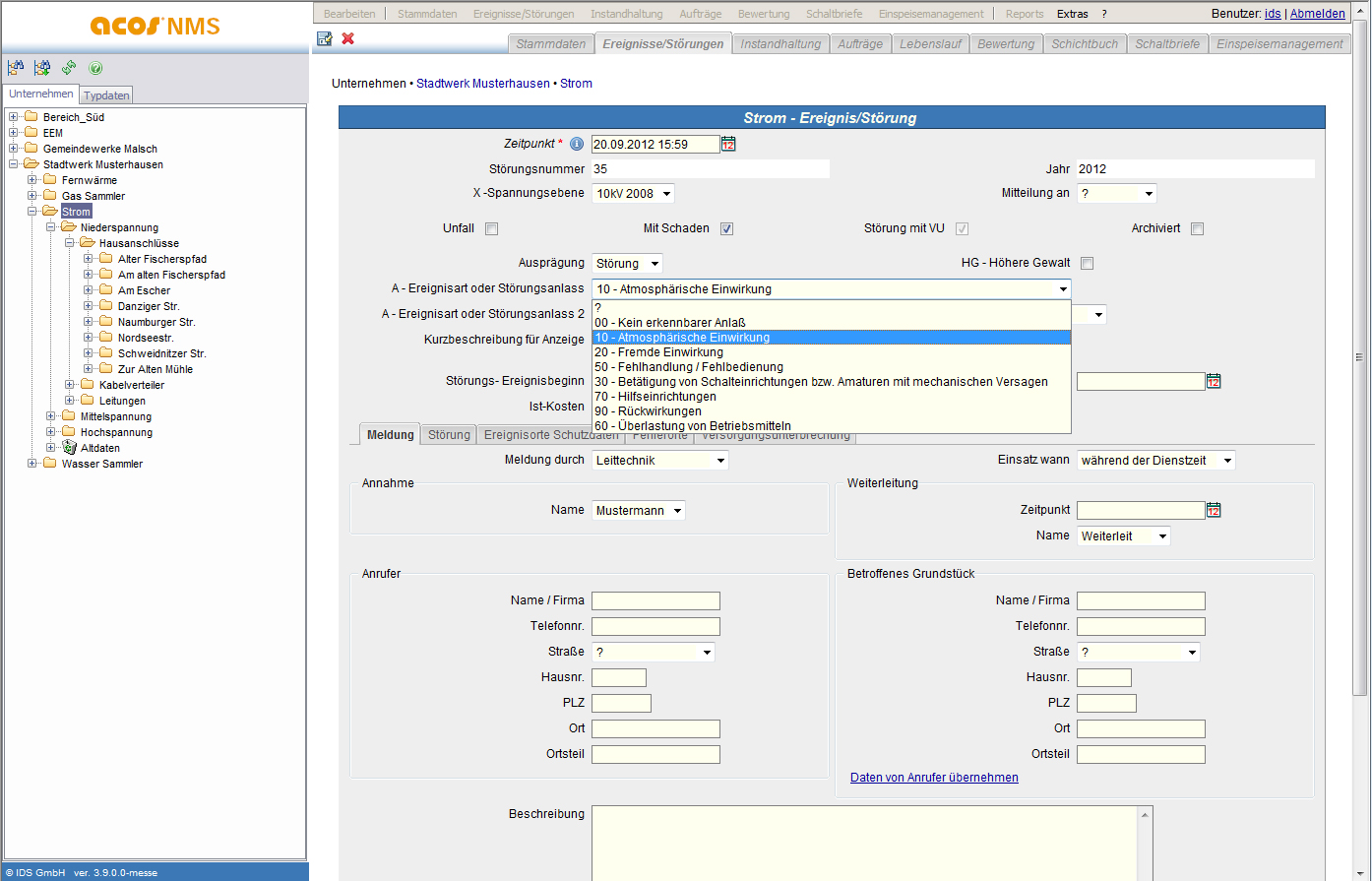Click the save form icon
Viewport: 1372px width, 881px height.
pos(325,38)
